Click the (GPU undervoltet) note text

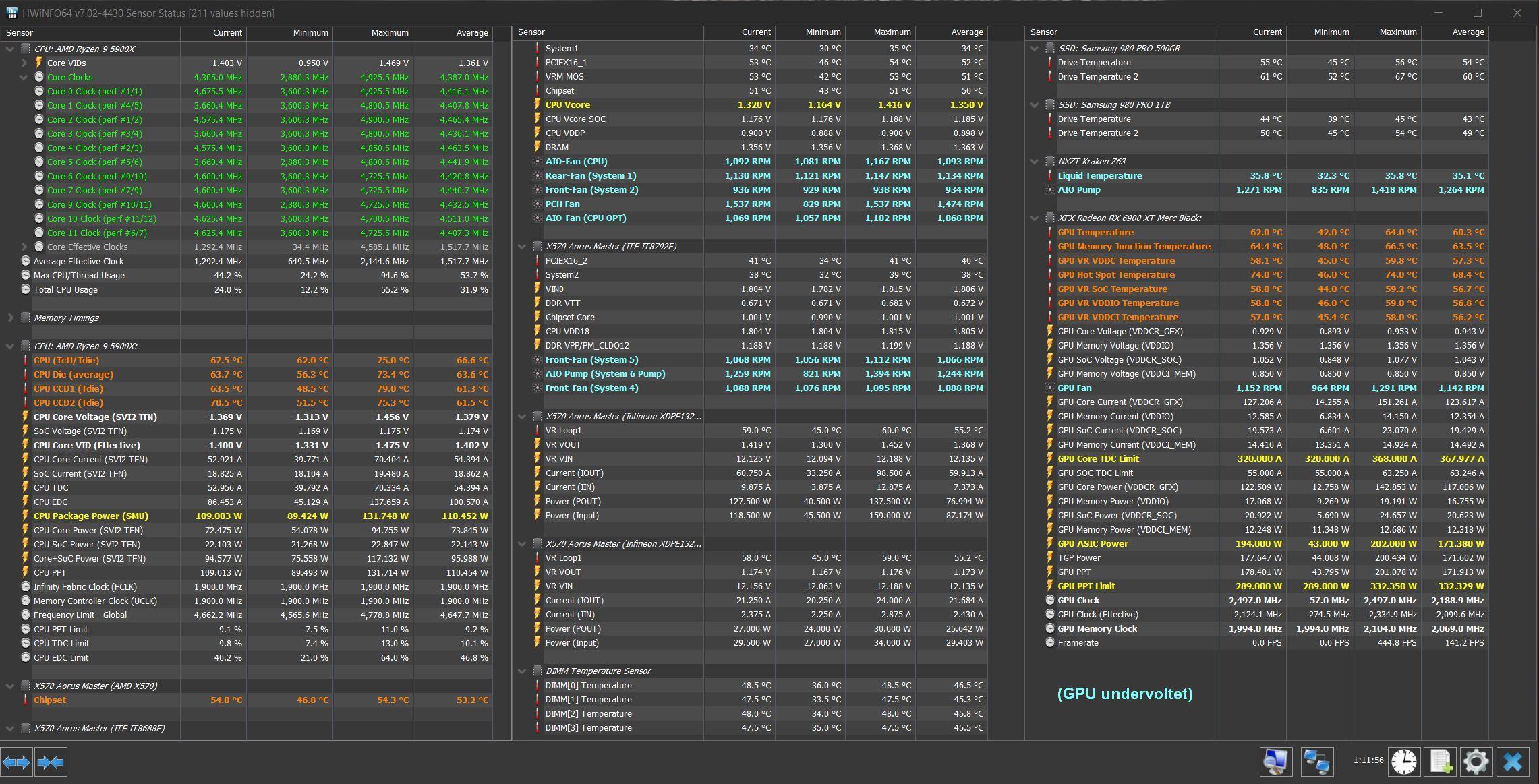coord(1125,694)
